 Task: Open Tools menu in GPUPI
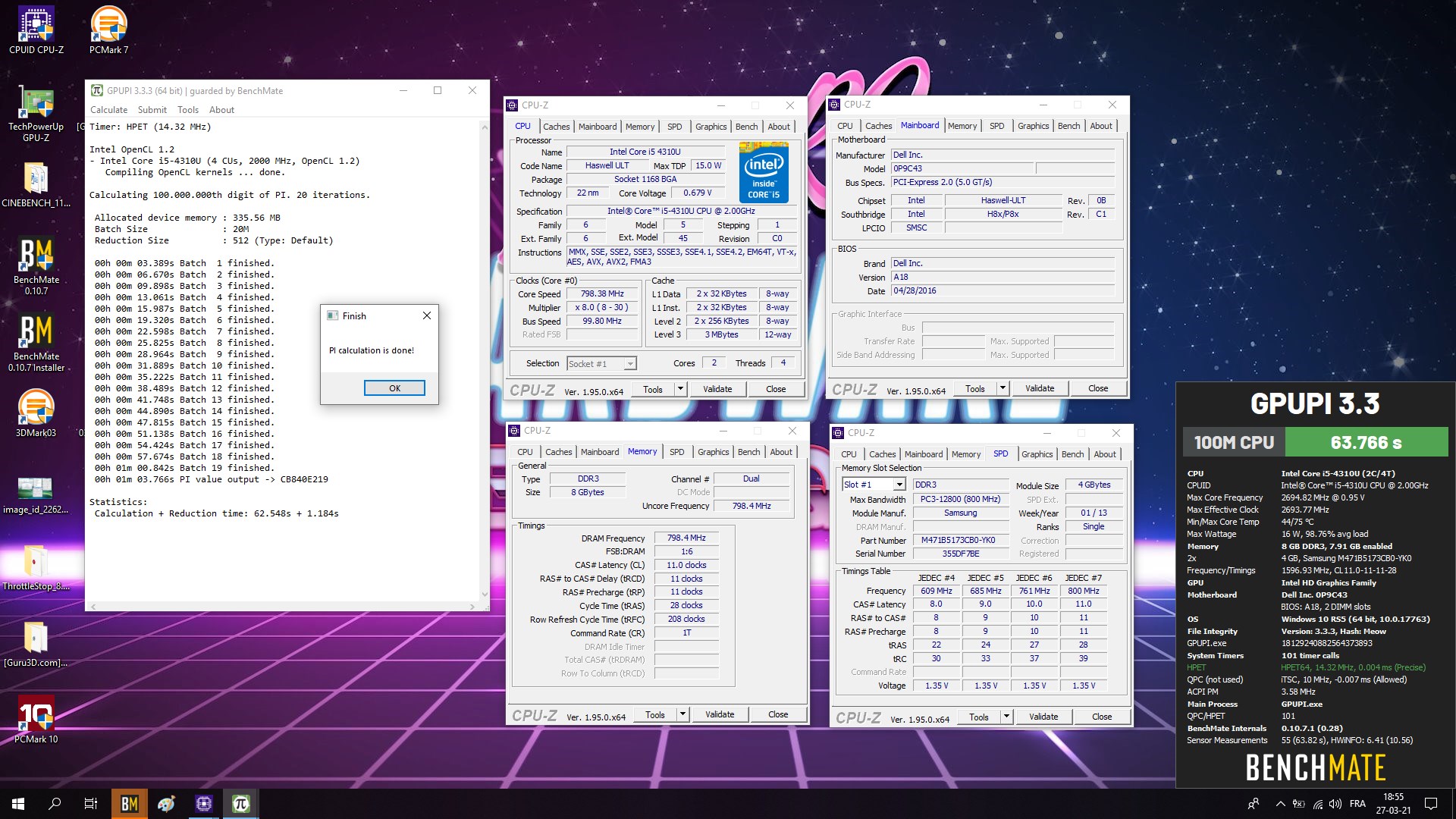[188, 110]
